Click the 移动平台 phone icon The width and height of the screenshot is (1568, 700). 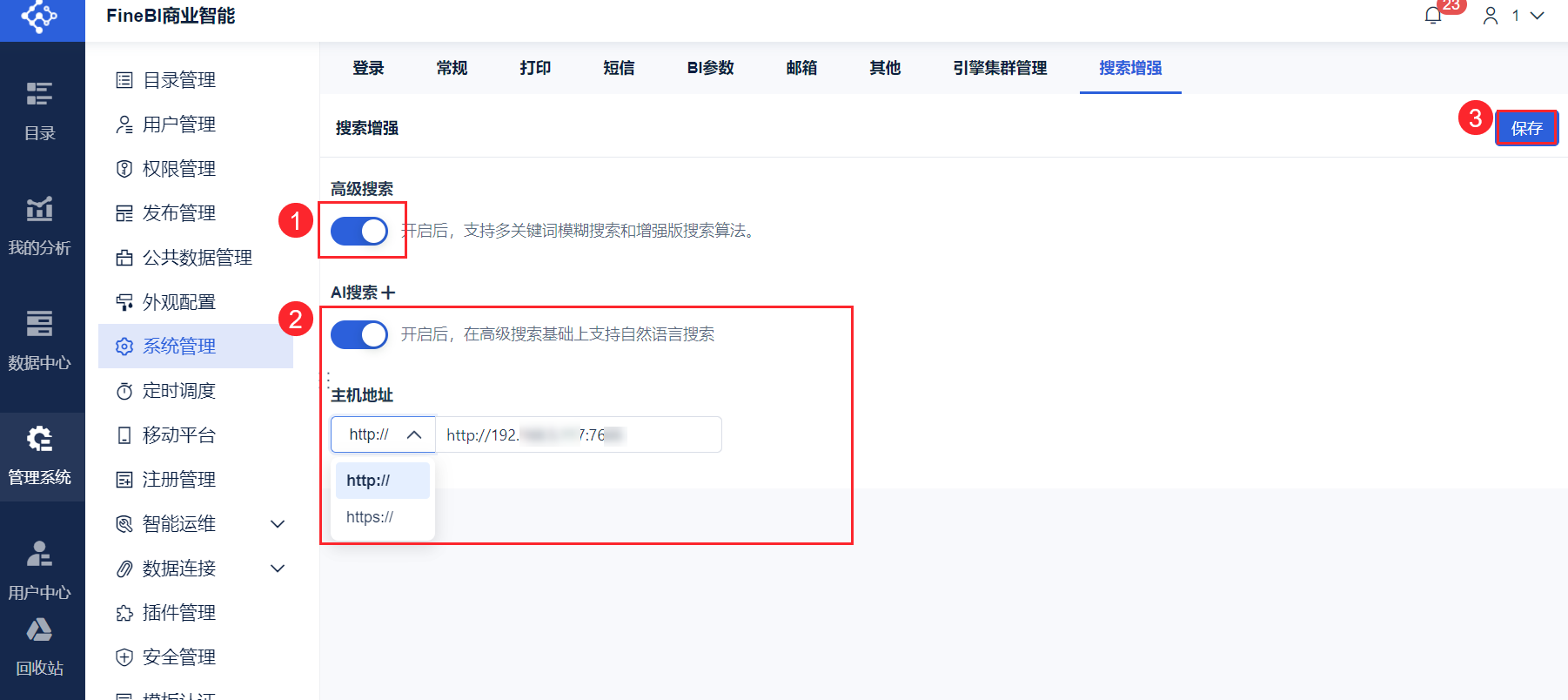click(x=124, y=435)
